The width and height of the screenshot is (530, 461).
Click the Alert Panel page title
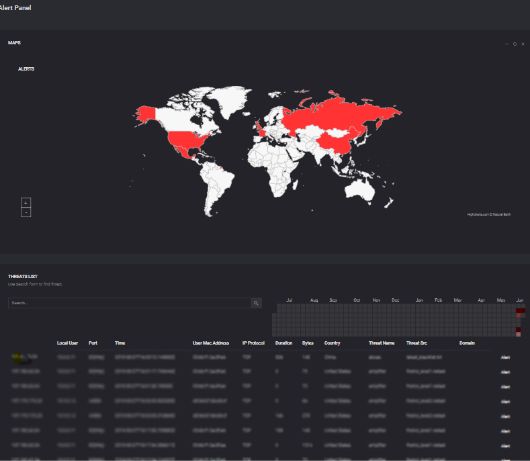click(x=16, y=7)
